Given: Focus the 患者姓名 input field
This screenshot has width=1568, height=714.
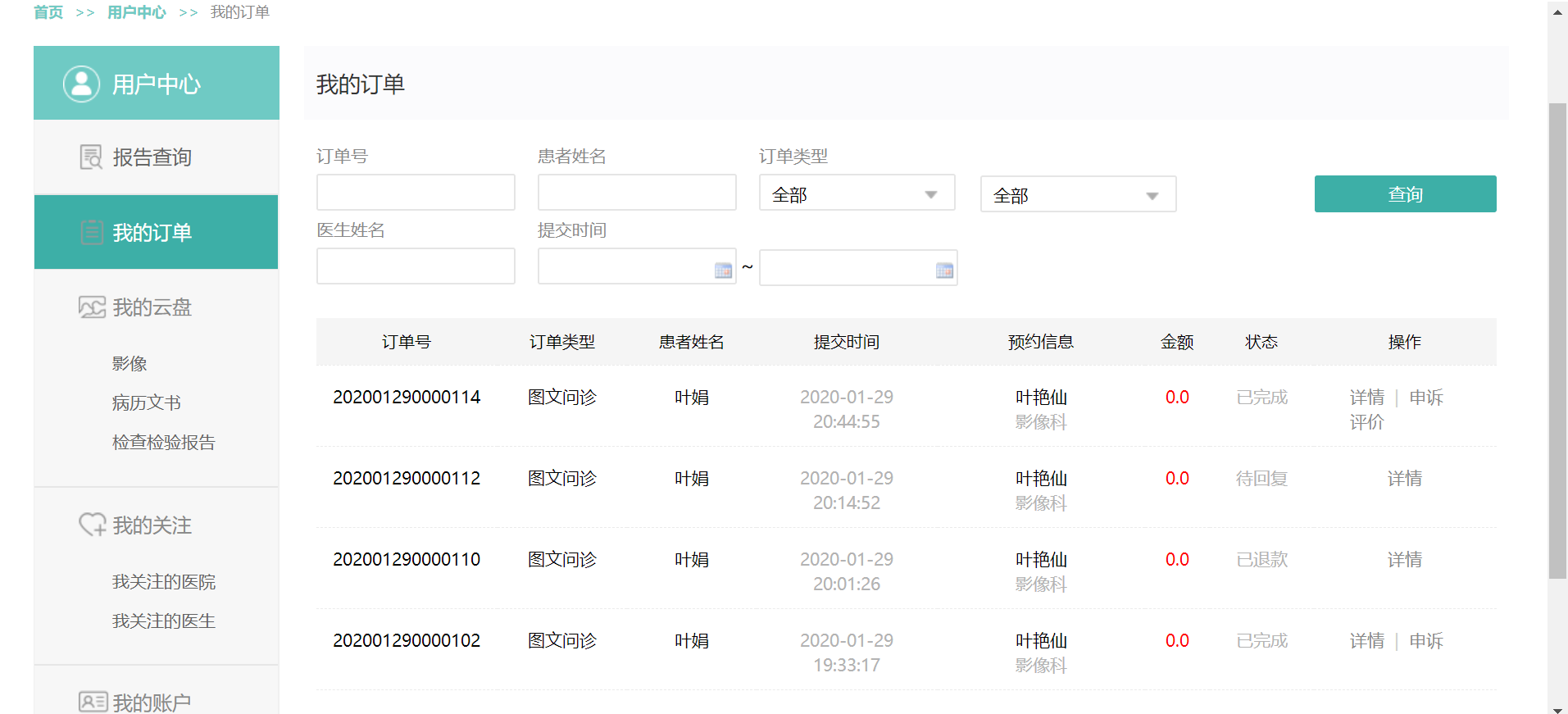Looking at the screenshot, I should point(637,192).
